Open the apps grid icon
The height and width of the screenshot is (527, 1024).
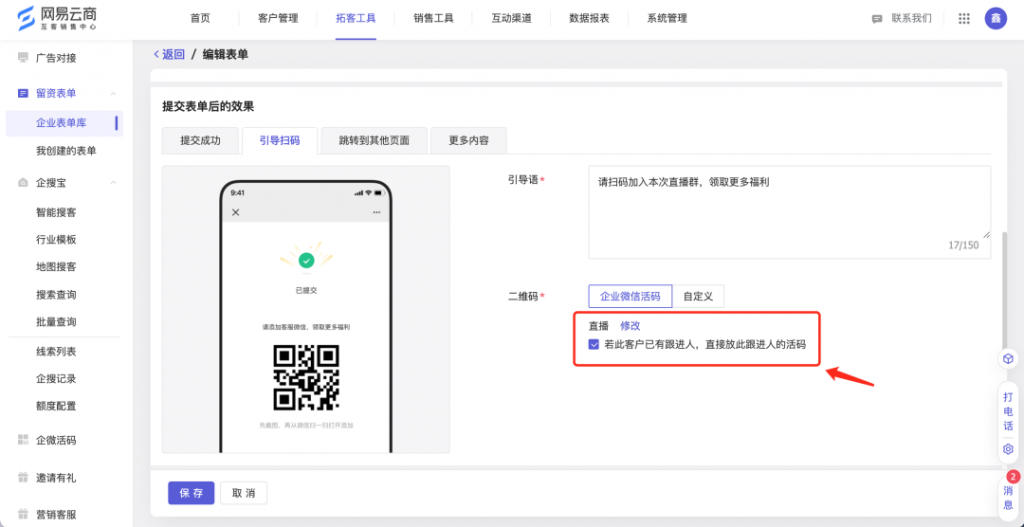coord(963,18)
